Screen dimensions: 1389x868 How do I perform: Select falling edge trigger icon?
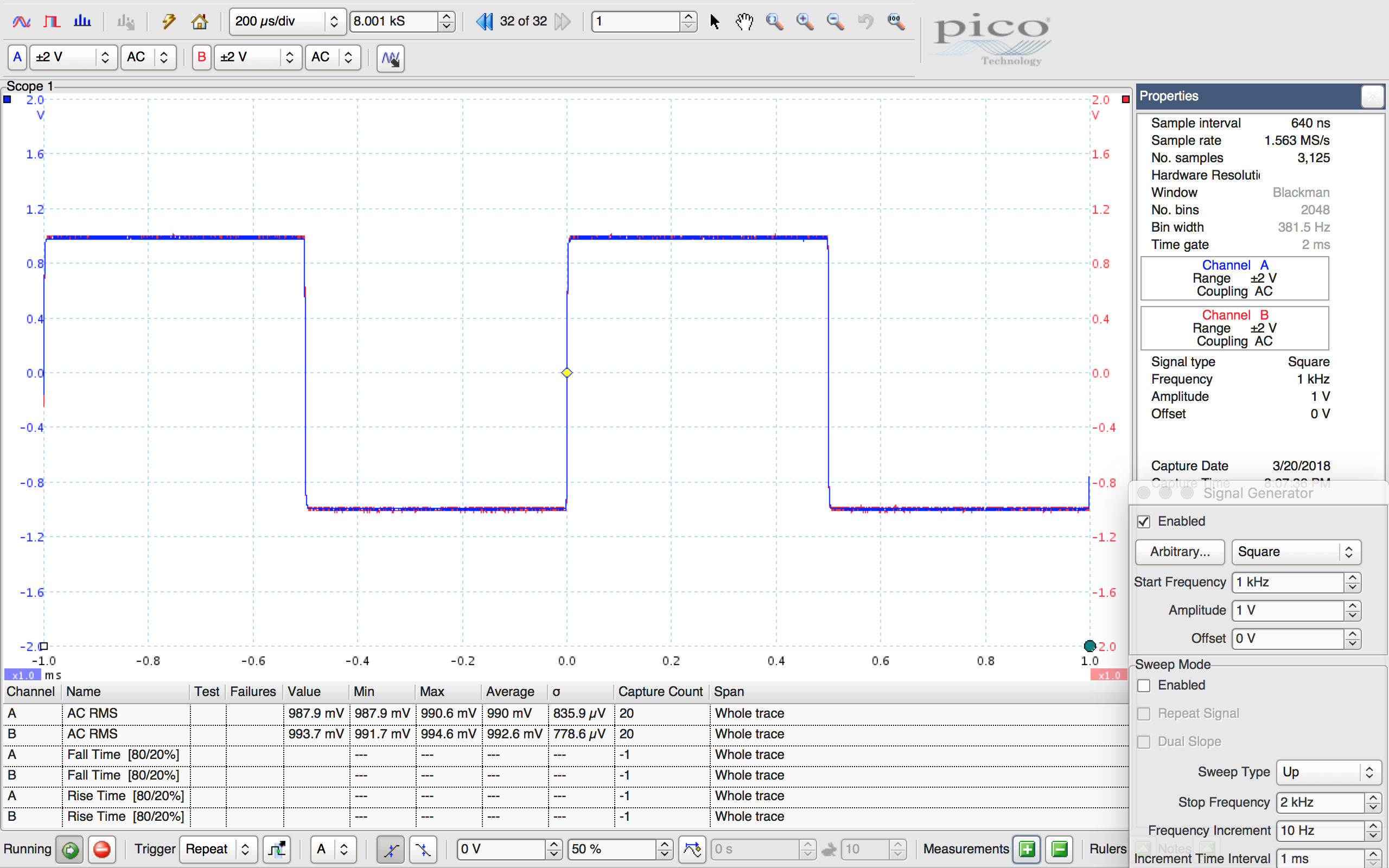point(423,849)
